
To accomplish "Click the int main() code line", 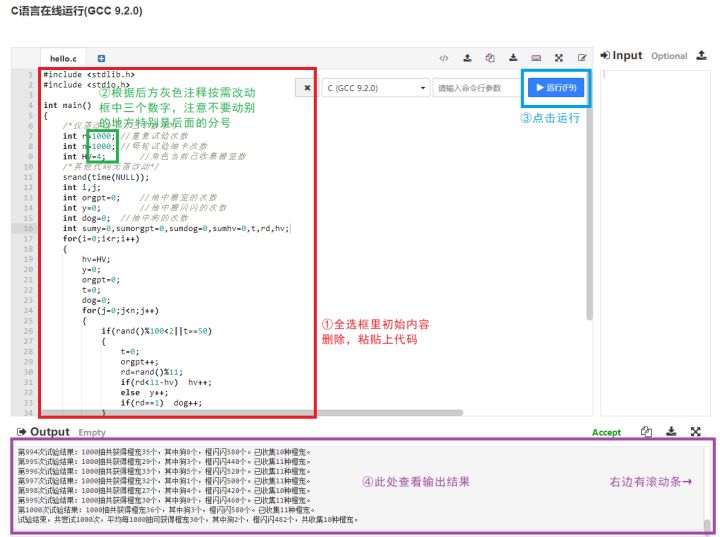I will click(68, 105).
